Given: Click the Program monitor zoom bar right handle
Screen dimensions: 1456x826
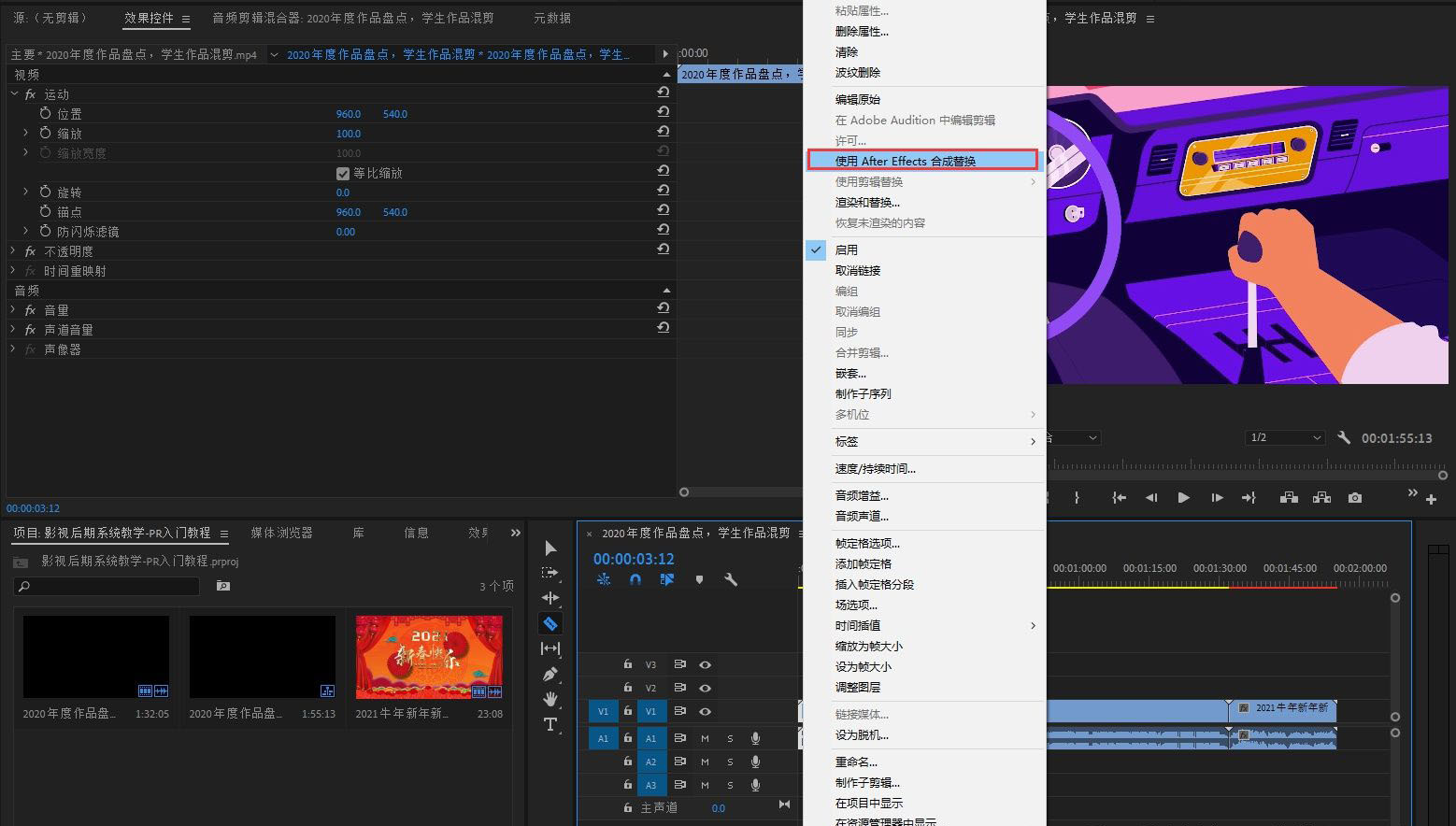Looking at the screenshot, I should click(1442, 475).
